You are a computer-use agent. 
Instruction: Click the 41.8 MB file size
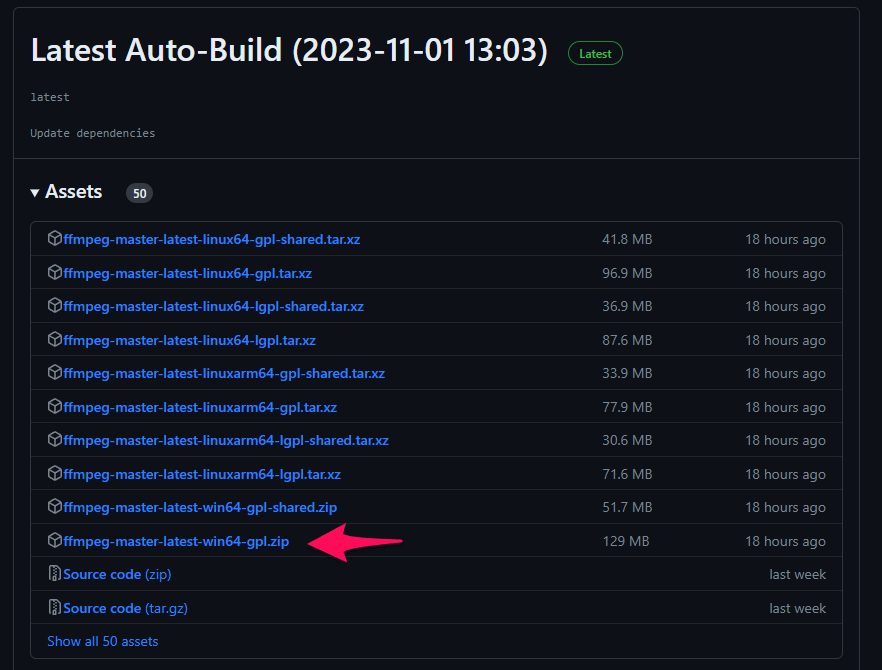tap(627, 239)
